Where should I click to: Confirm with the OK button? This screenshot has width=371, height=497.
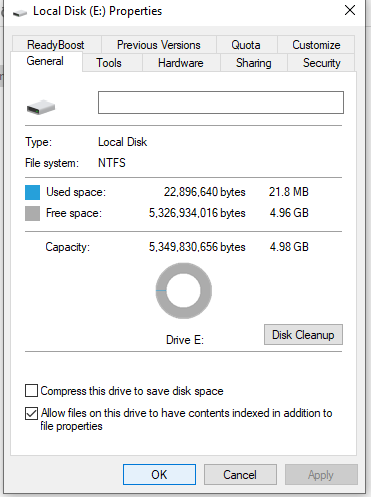[x=159, y=474]
